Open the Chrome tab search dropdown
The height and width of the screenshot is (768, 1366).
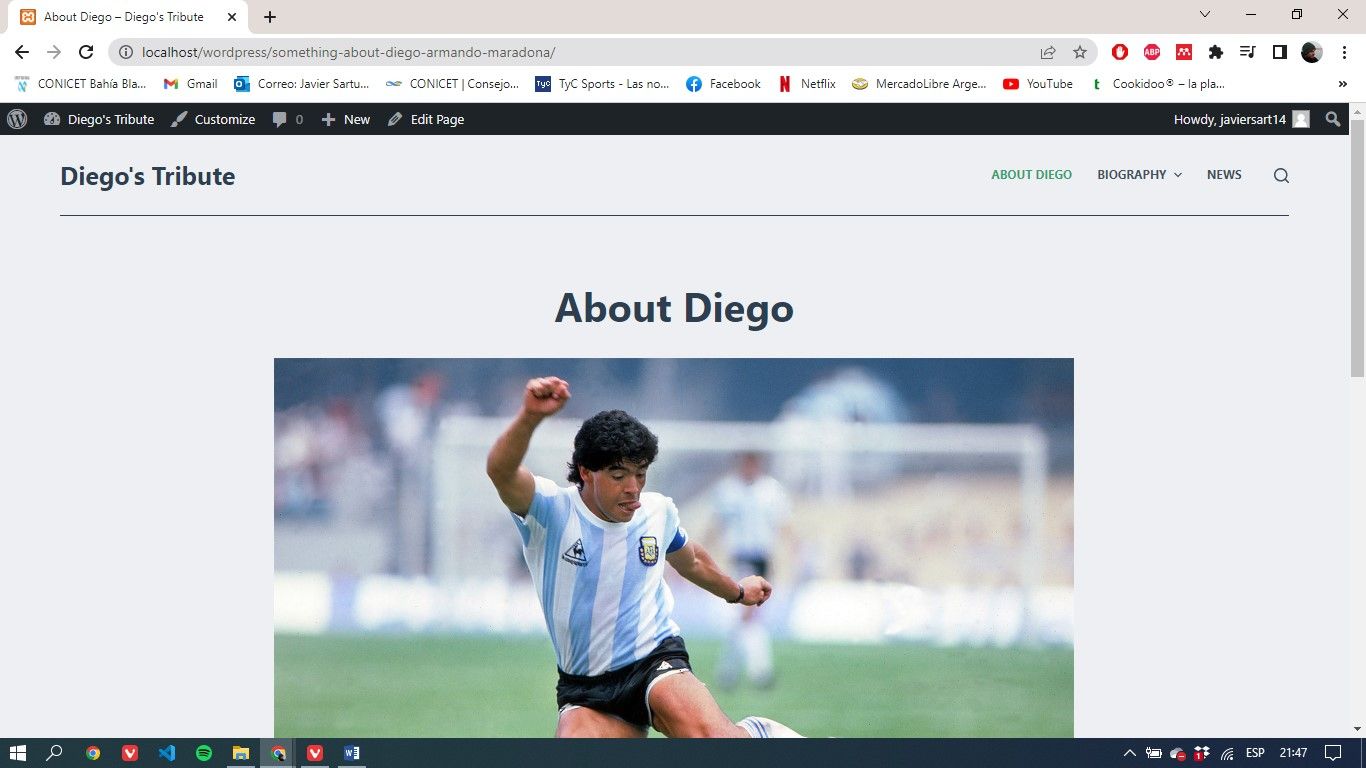(1205, 15)
